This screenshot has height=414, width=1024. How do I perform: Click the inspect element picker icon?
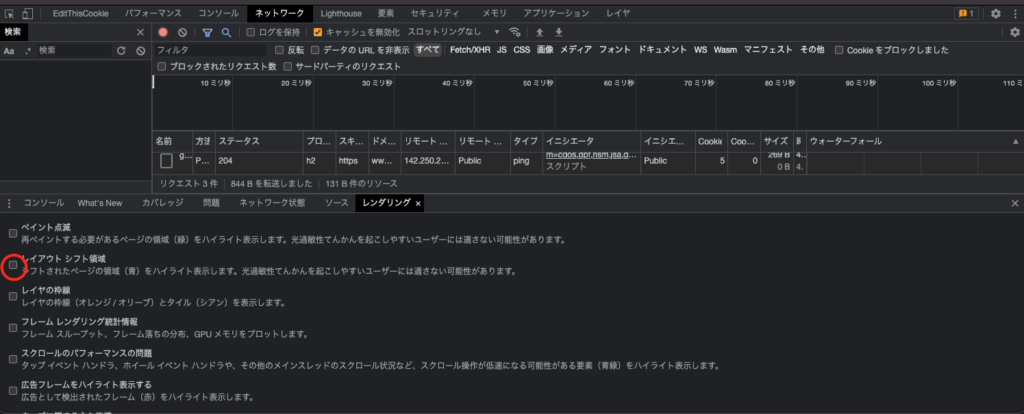(x=10, y=14)
